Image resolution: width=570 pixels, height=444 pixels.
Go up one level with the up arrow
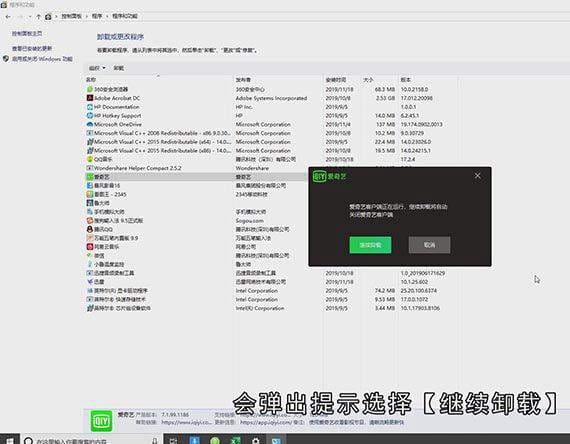(x=38, y=16)
